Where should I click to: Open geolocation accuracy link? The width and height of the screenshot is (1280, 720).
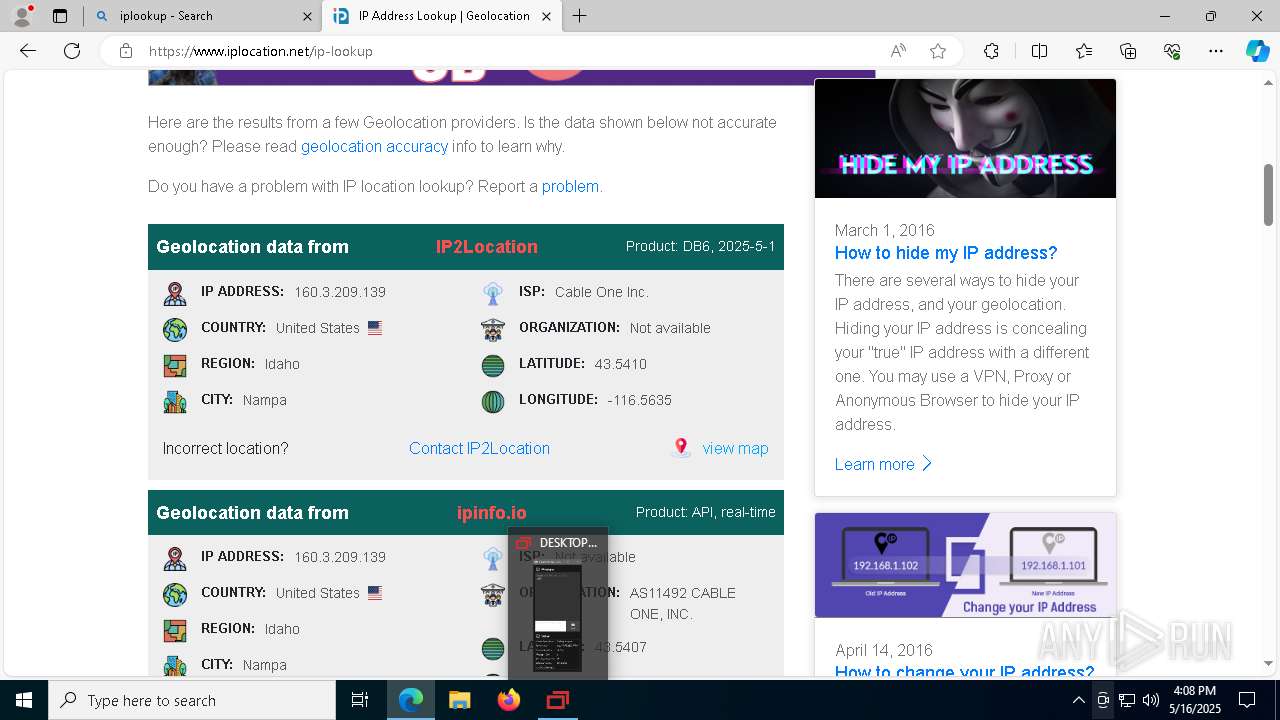(374, 146)
